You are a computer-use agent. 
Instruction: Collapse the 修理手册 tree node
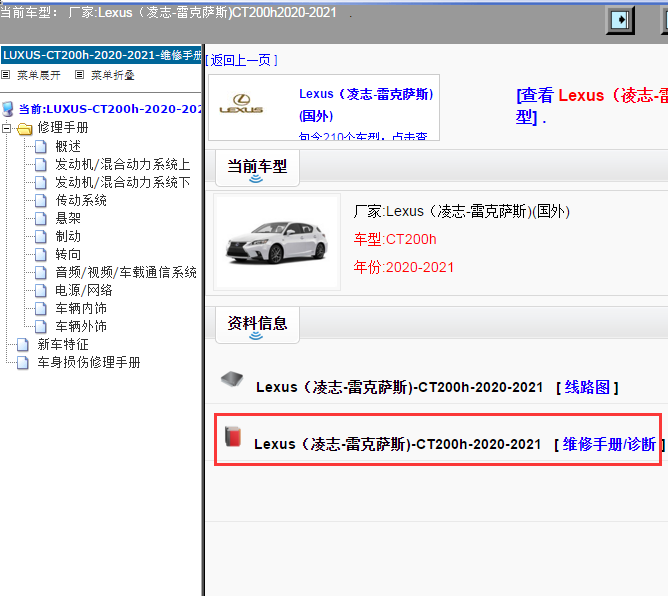6,128
